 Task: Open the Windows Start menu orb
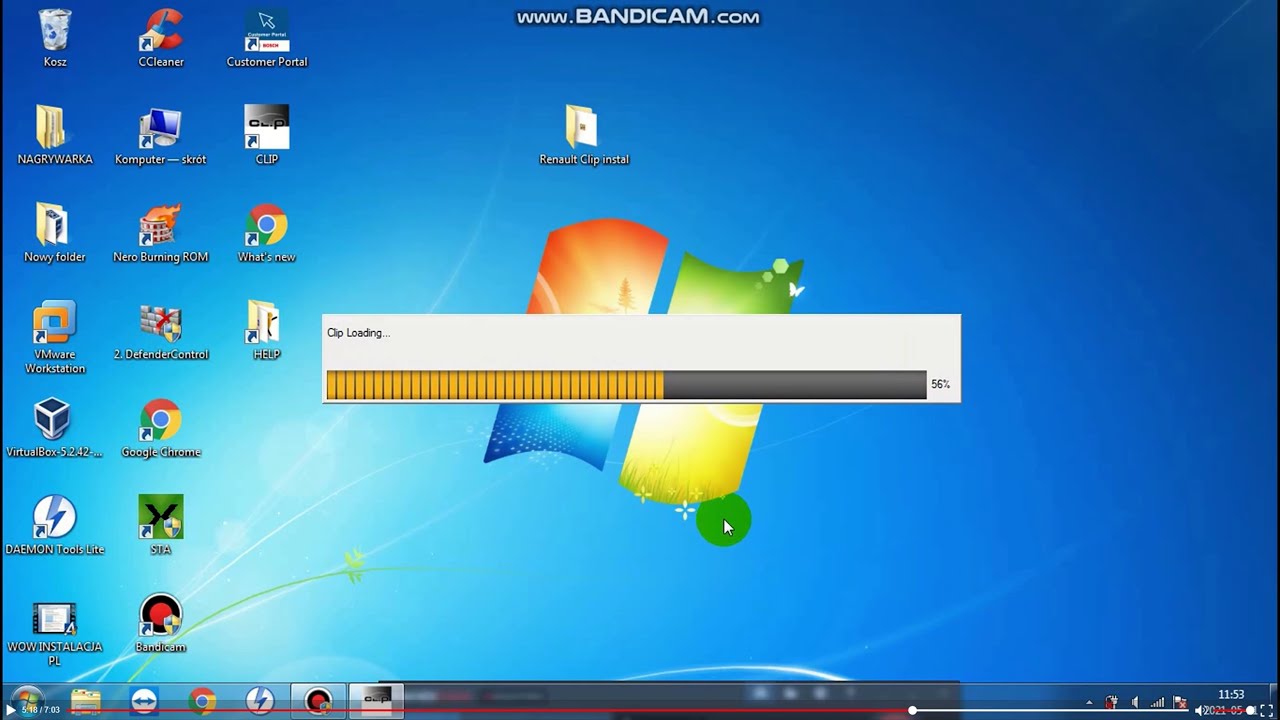point(28,698)
